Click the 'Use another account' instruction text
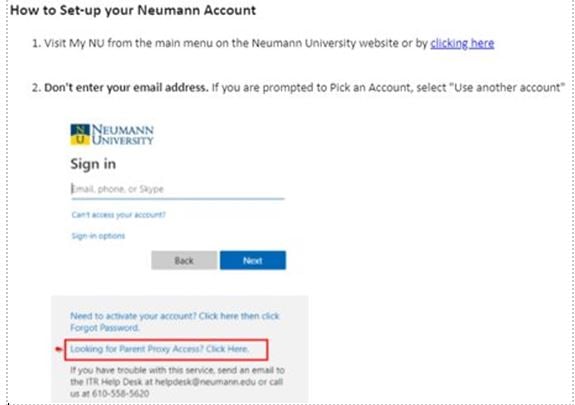 click(x=507, y=88)
